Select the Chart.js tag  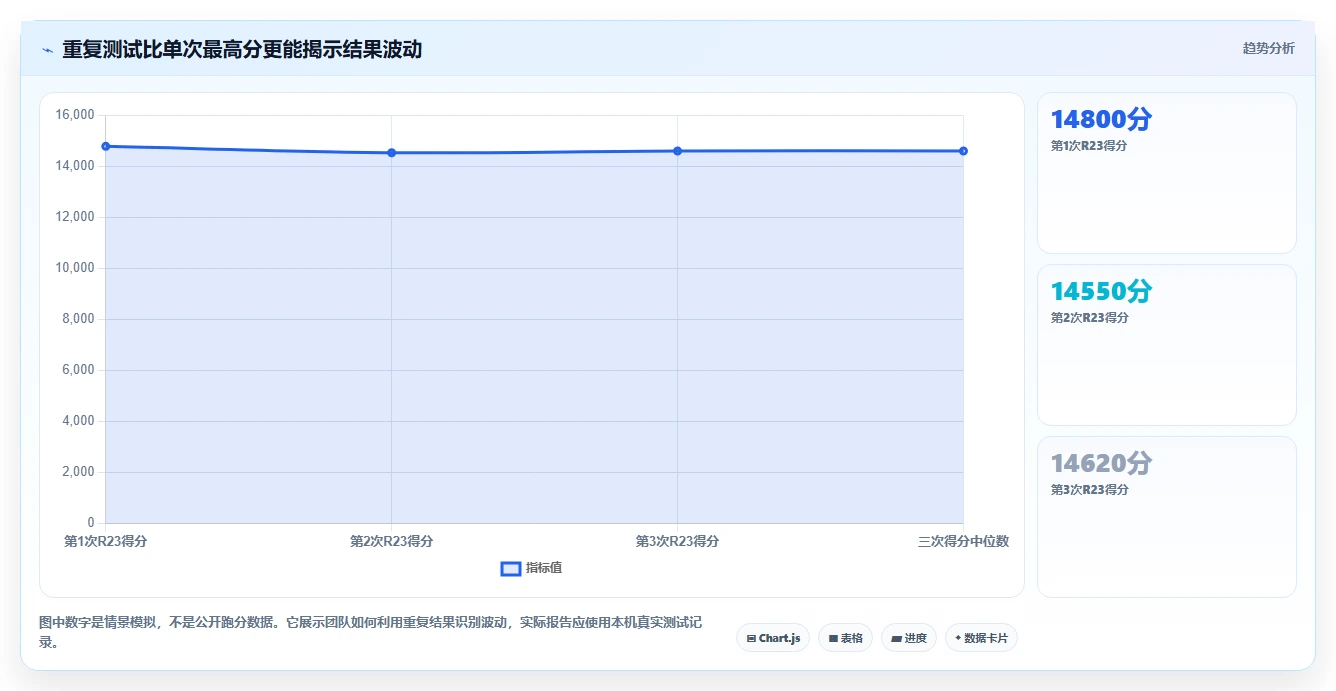(773, 638)
